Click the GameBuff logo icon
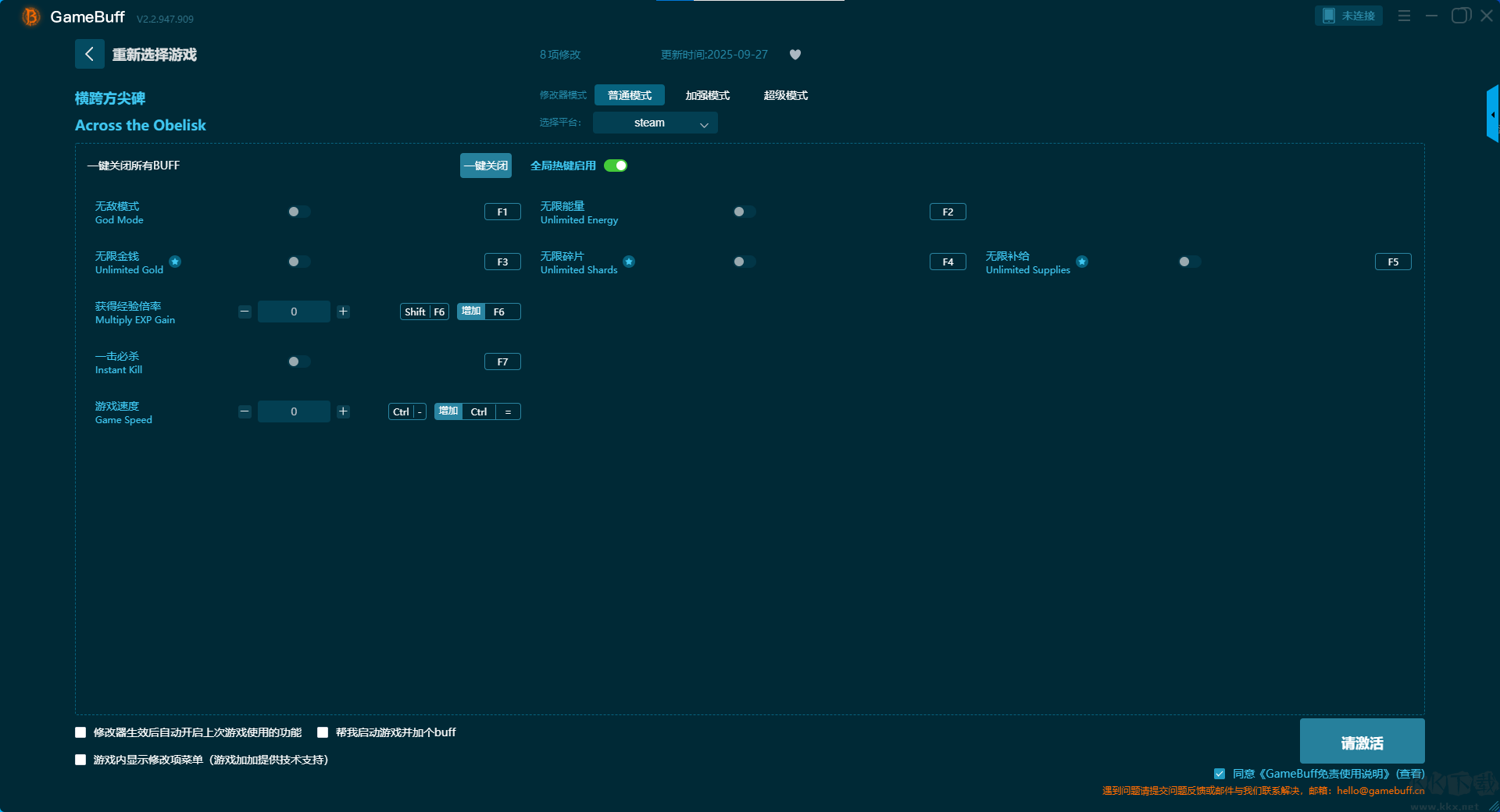Viewport: 1500px width, 812px height. click(31, 16)
